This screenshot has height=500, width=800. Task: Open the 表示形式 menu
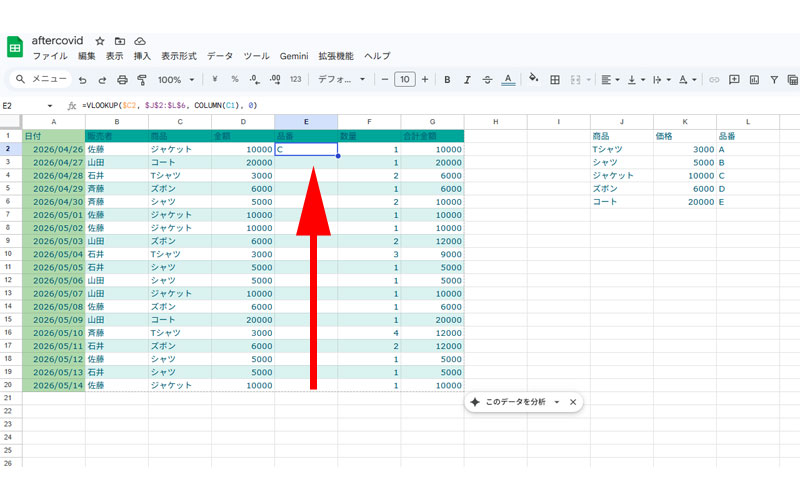tap(179, 56)
